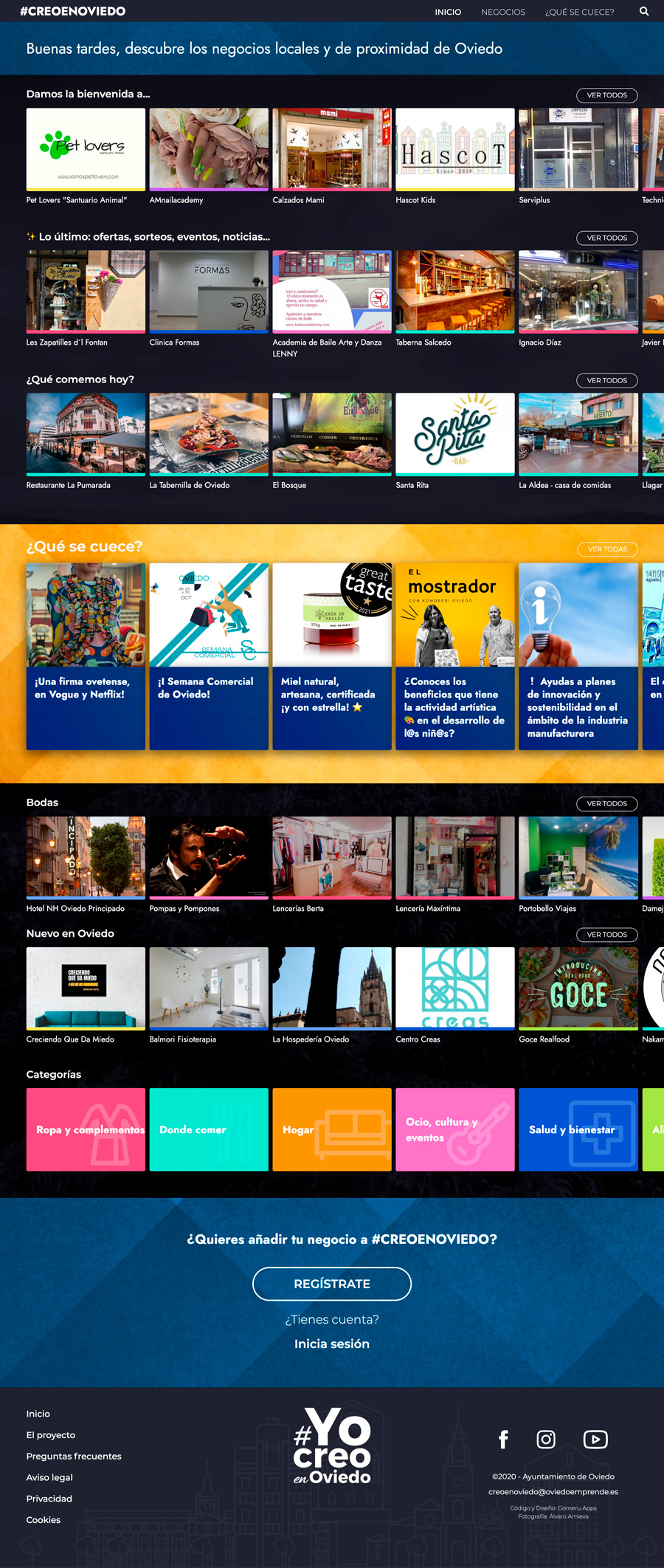Click VER TODOS for Lo último section

tap(607, 238)
